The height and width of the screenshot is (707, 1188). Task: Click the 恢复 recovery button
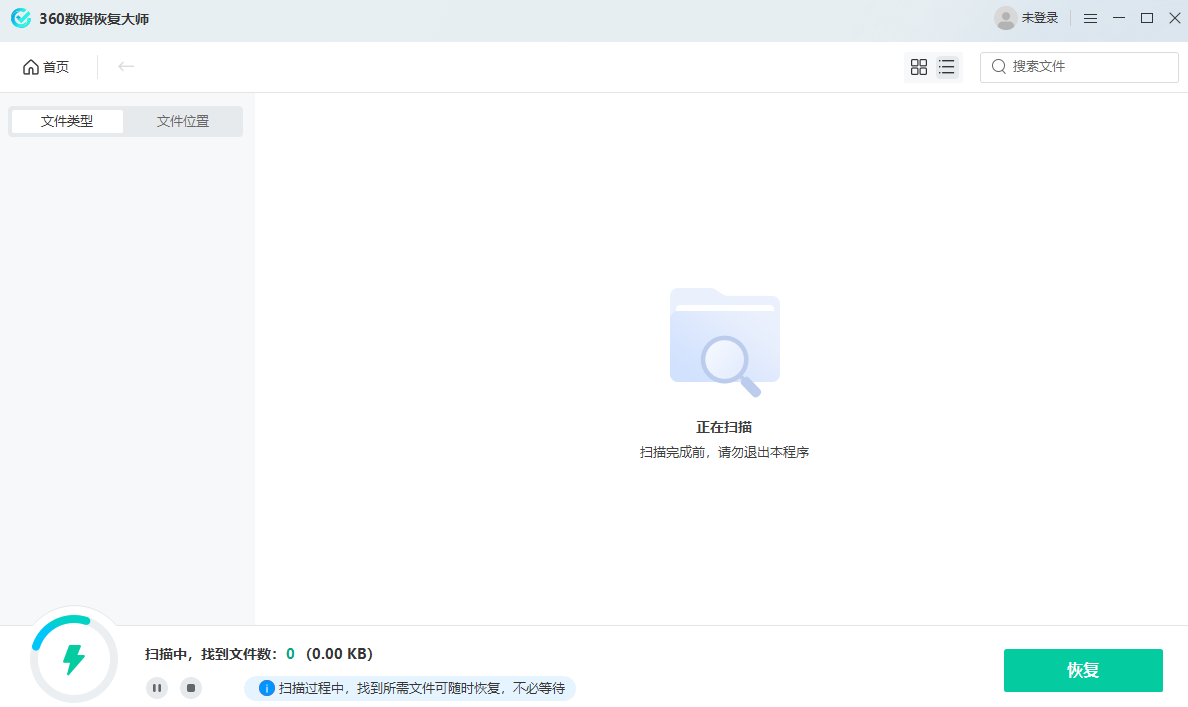[x=1083, y=670]
